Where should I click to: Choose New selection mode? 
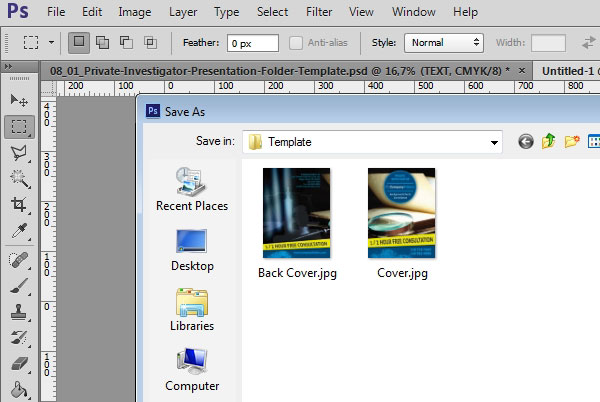(79, 42)
